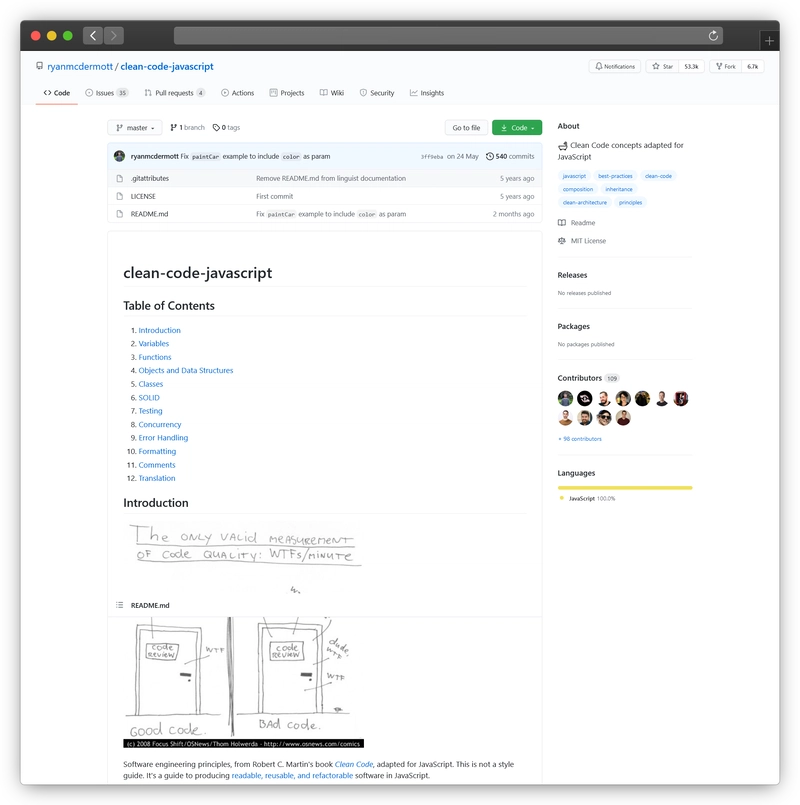The width and height of the screenshot is (800, 805).
Task: Star the clean-code-javascript repository
Action: pyautogui.click(x=662, y=66)
